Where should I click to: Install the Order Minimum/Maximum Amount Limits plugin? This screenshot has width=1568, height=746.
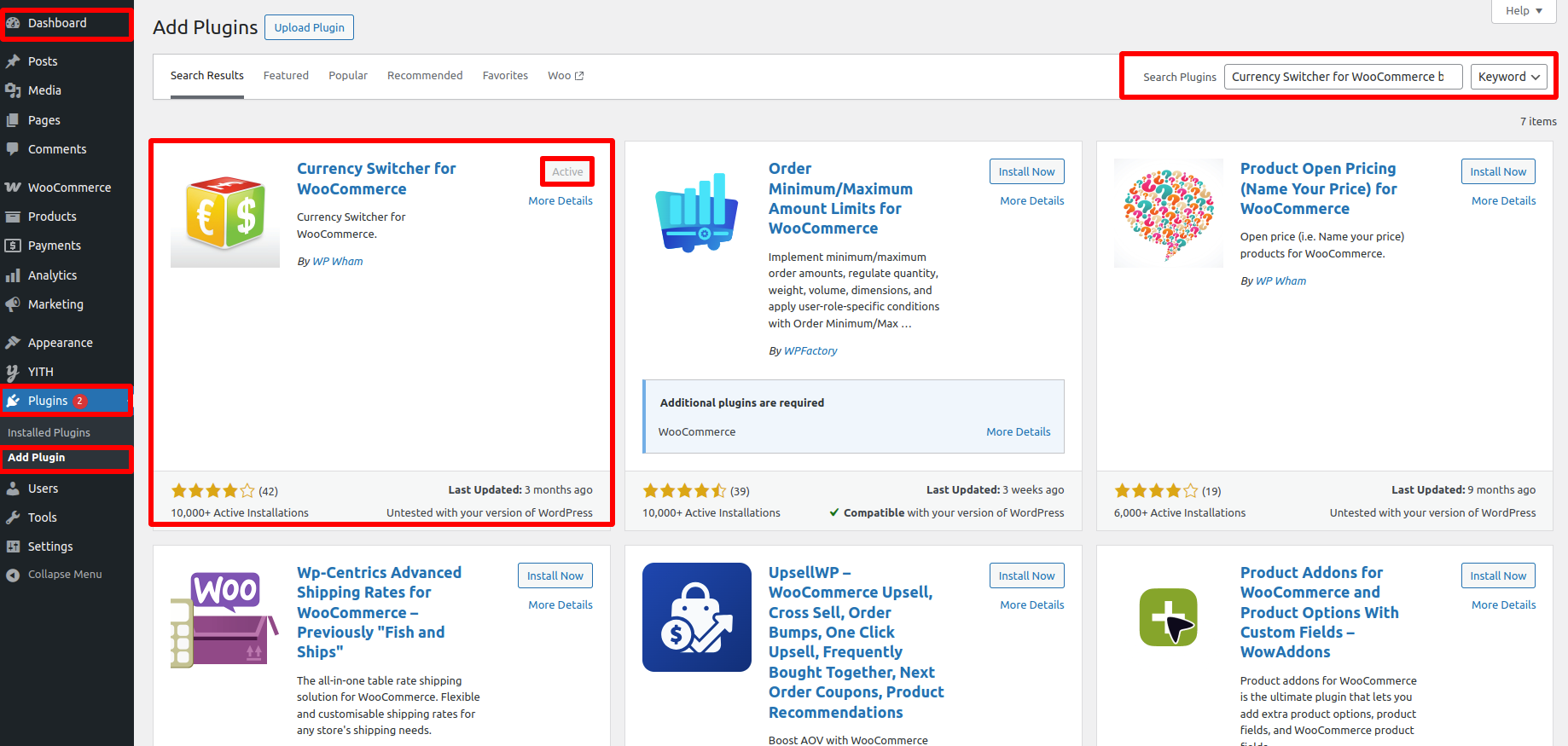[1026, 171]
